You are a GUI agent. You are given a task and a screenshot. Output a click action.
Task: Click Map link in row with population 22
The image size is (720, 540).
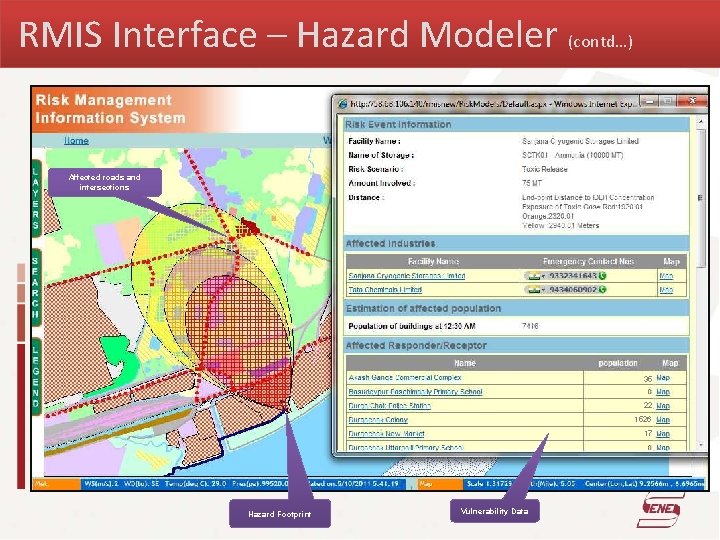pos(663,406)
